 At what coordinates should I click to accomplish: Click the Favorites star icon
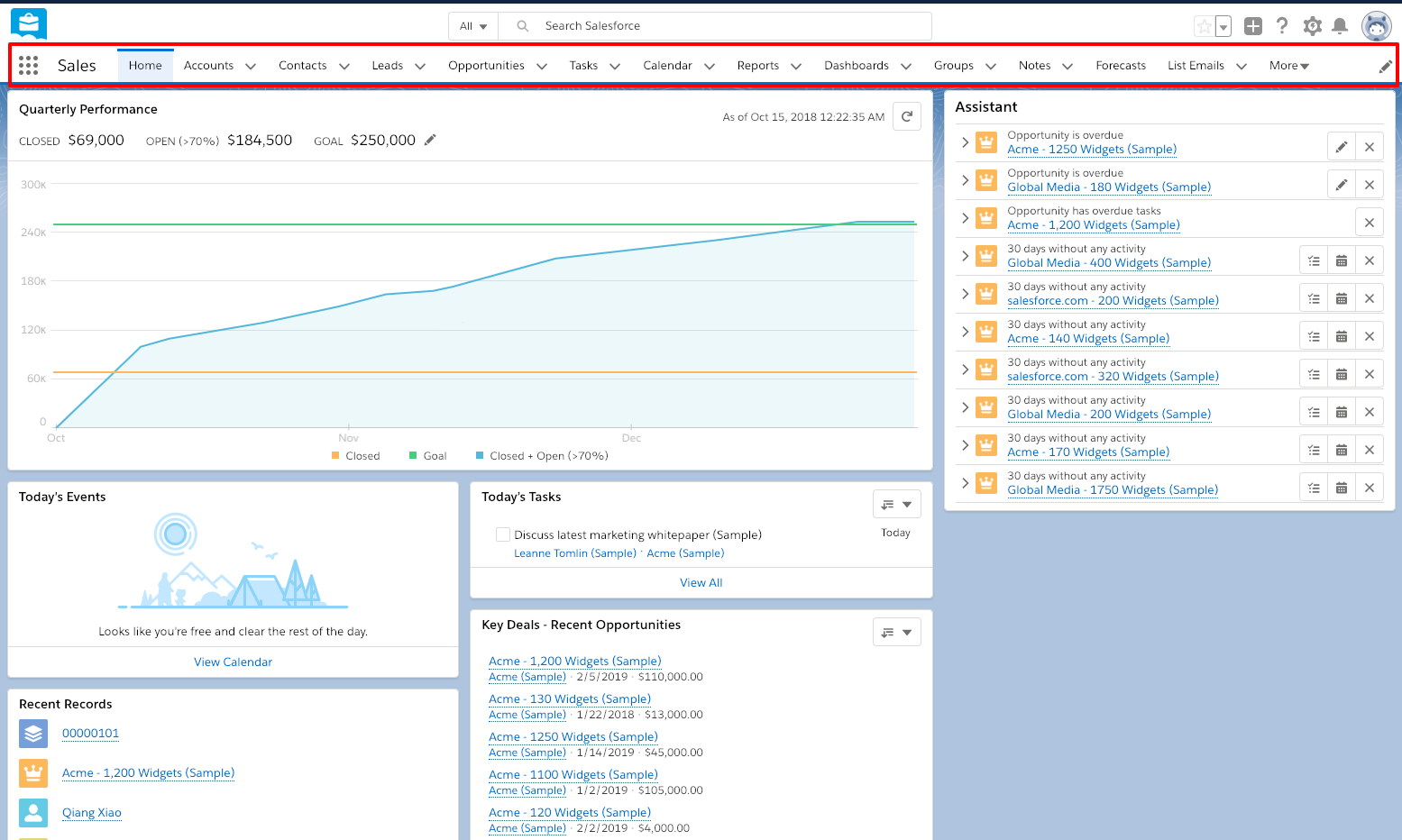pos(1204,26)
